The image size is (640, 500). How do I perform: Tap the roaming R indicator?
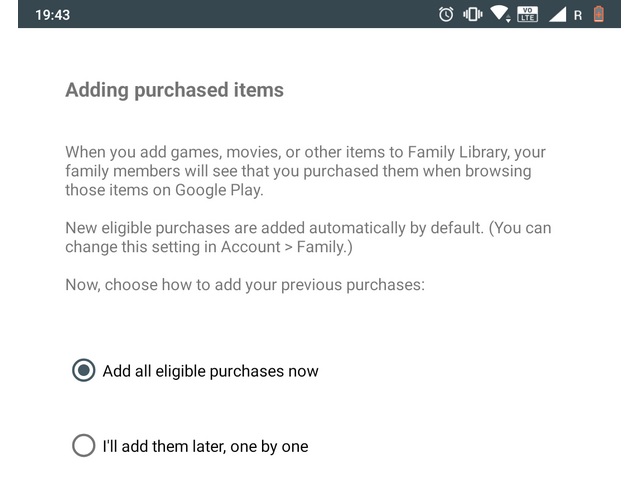[x=578, y=16]
